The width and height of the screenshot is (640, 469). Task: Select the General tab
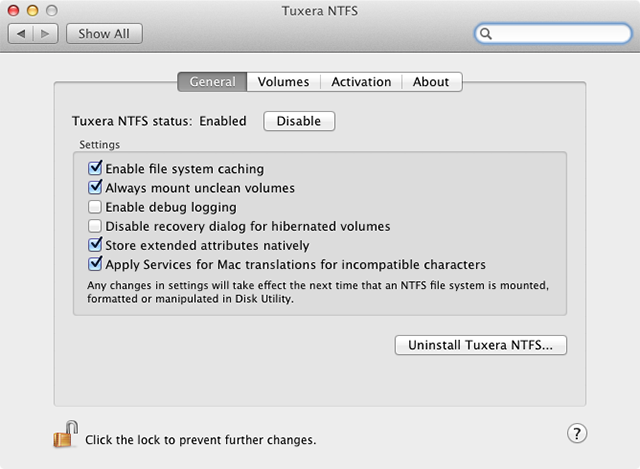click(x=212, y=82)
